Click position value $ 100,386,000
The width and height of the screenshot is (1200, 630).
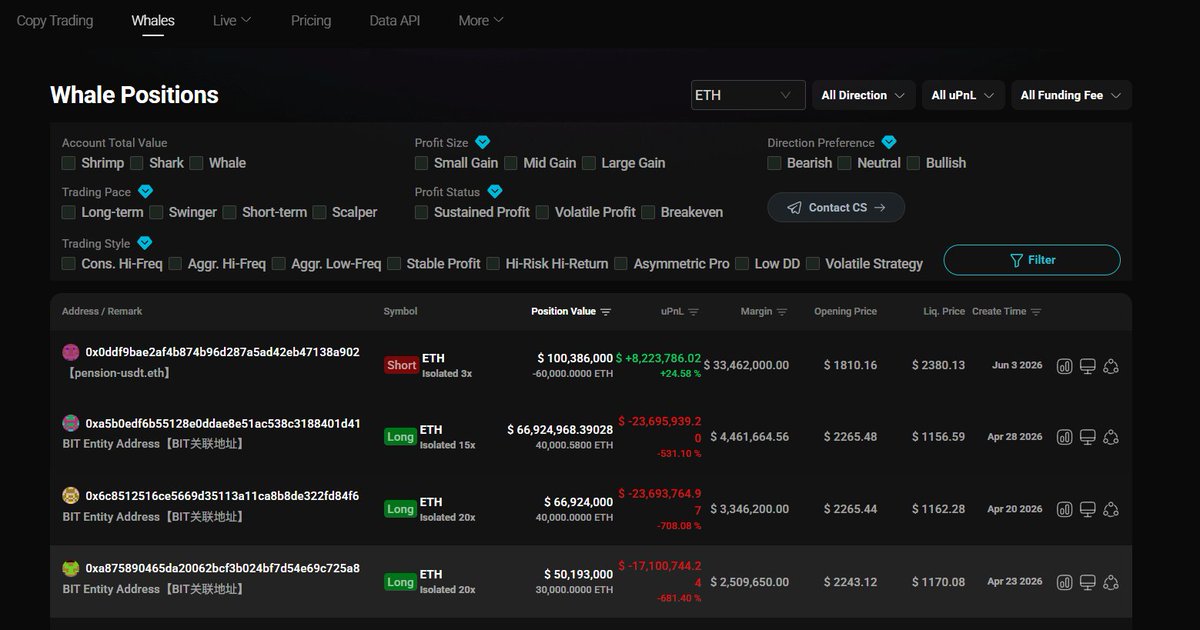point(575,358)
